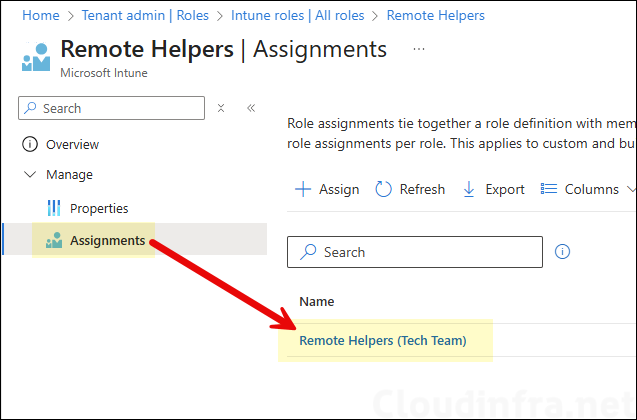Viewport: 637px width, 420px height.
Task: Click the Export download arrow icon
Action: [x=469, y=189]
